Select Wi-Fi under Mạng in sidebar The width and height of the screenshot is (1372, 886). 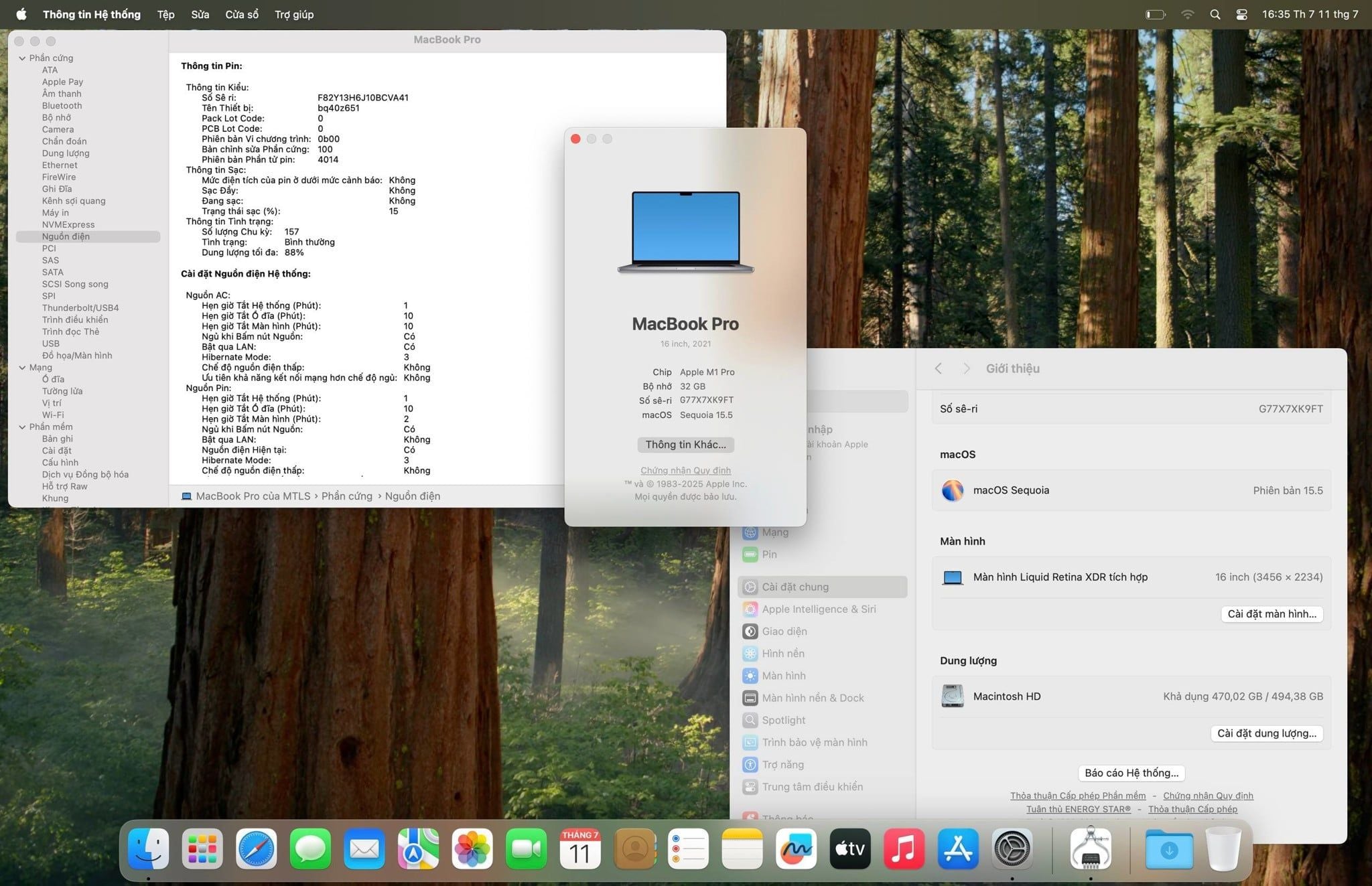(x=53, y=415)
